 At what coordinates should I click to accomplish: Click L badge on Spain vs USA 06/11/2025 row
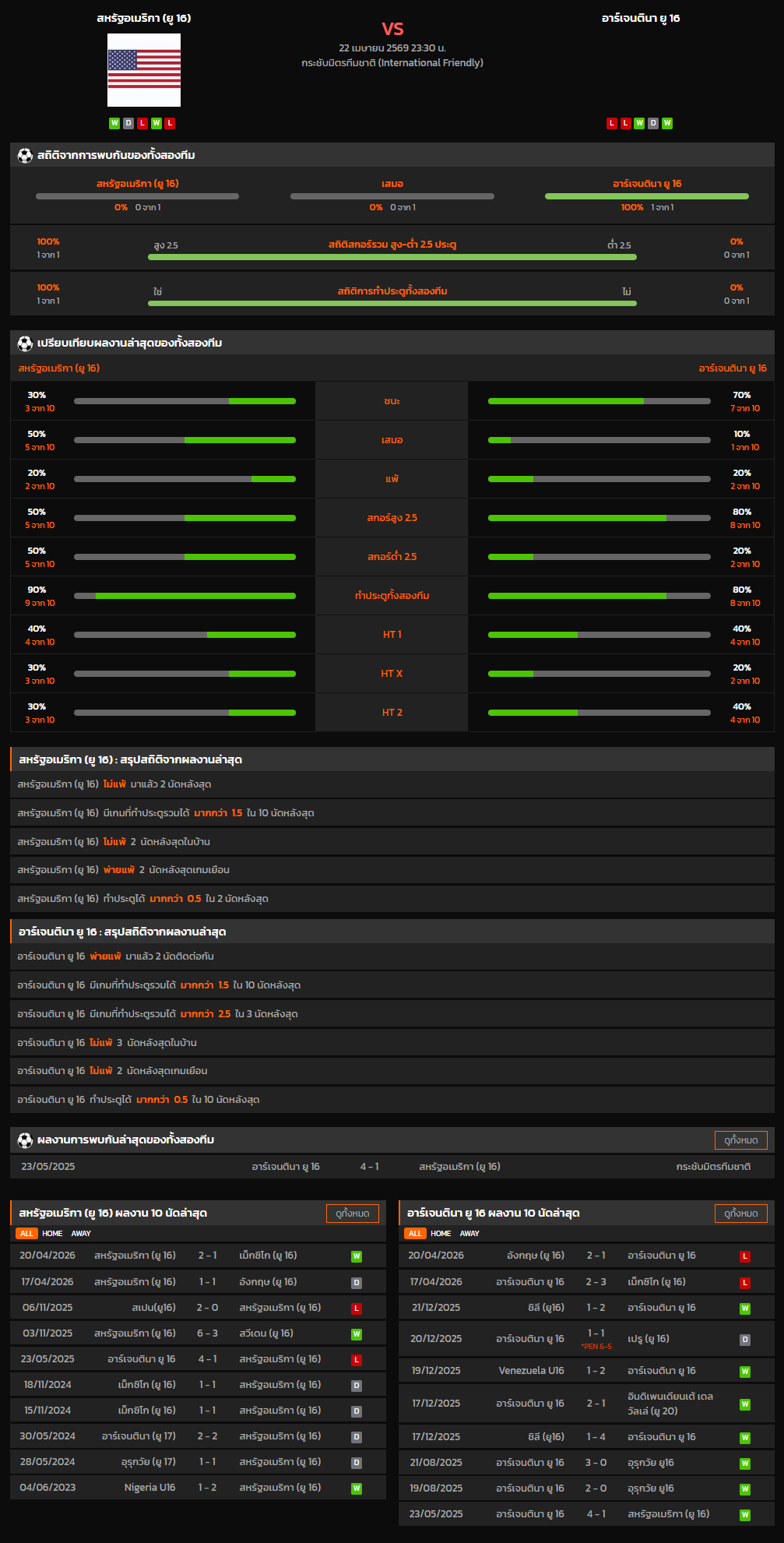(x=357, y=1309)
